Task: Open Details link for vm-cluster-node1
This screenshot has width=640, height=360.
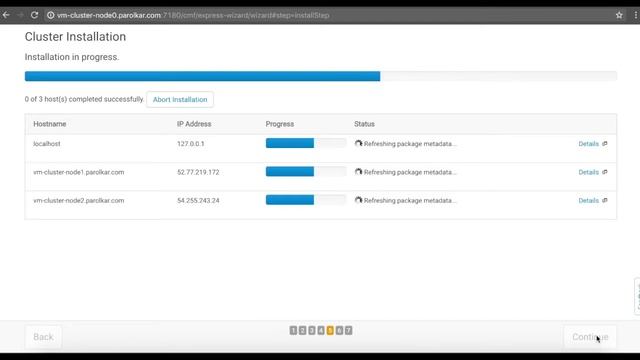Action: point(589,172)
